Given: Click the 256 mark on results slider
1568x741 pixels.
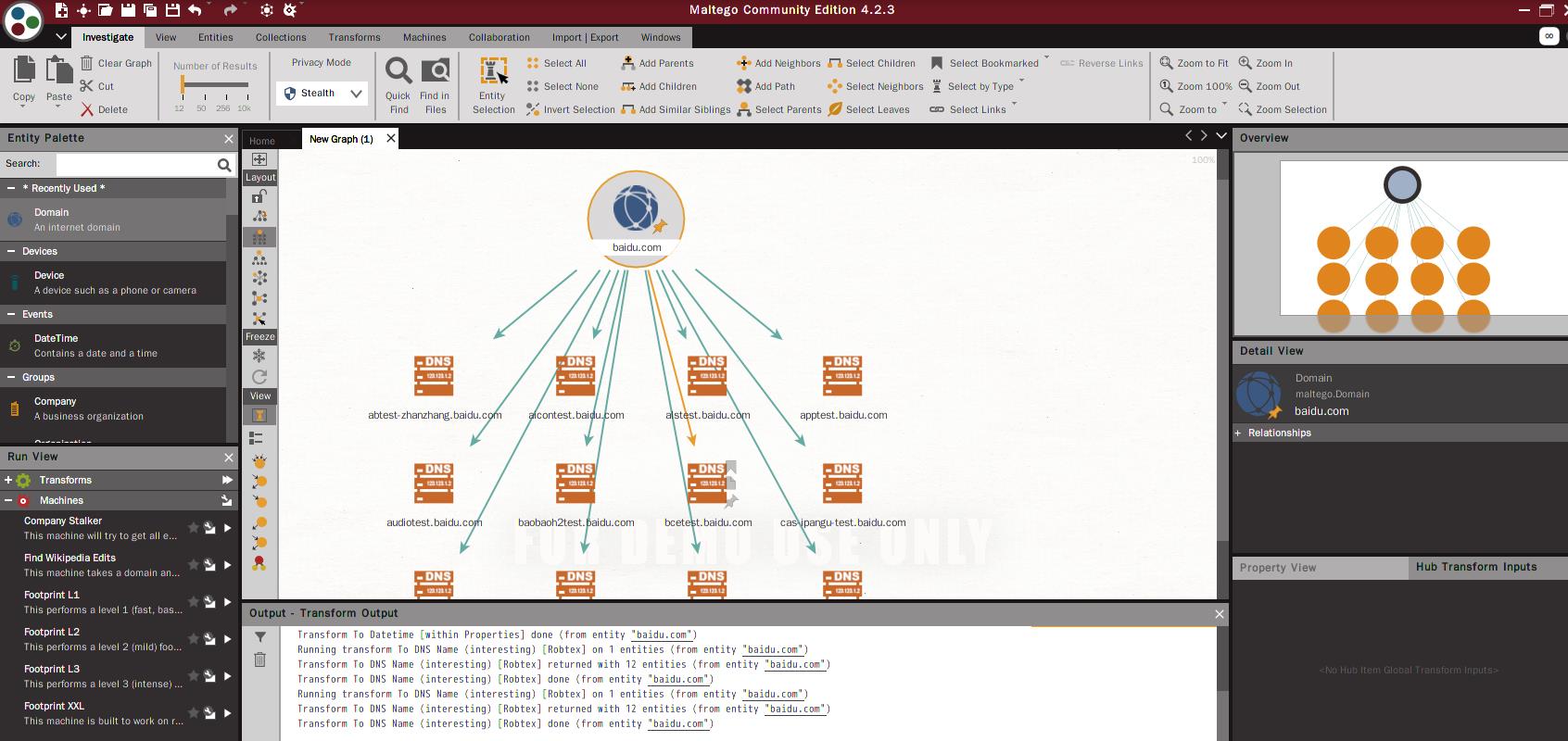Looking at the screenshot, I should click(223, 107).
